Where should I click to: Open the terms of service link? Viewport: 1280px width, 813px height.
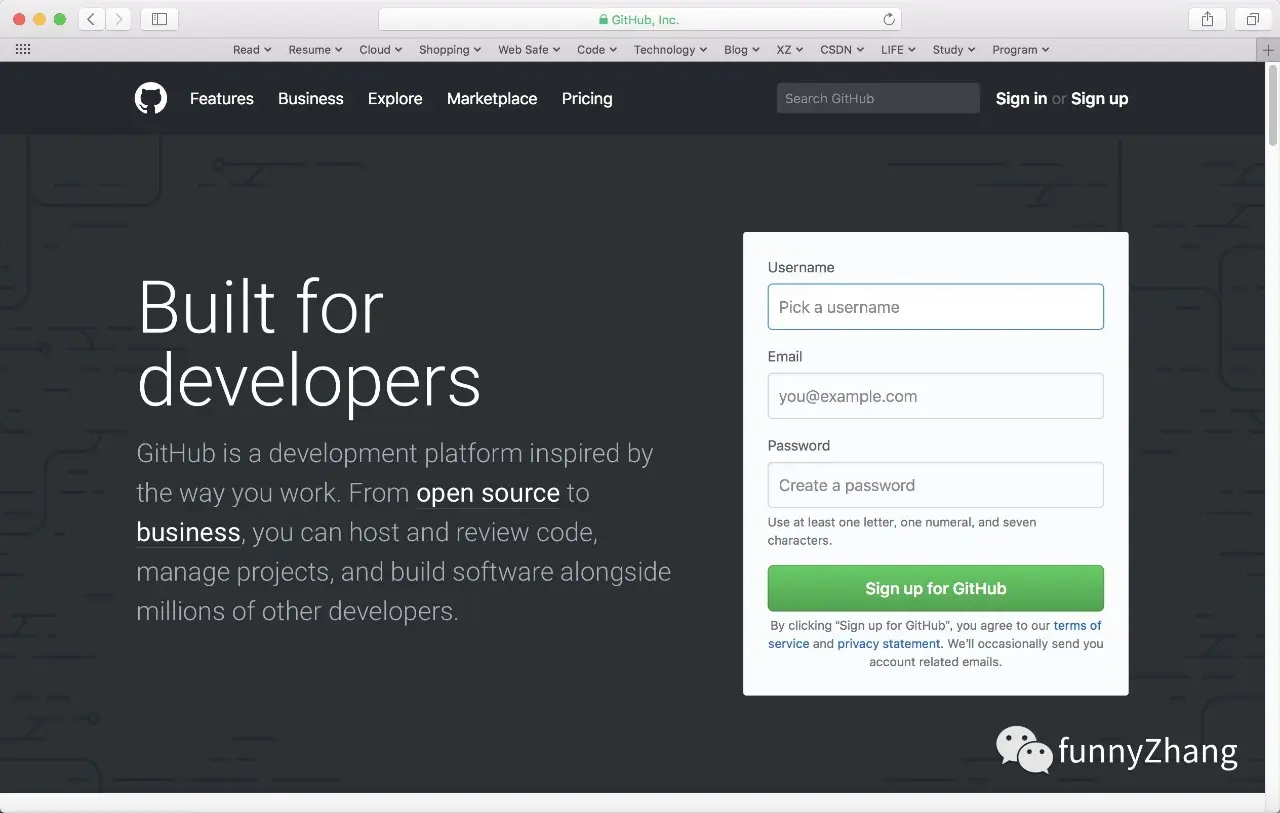point(935,635)
